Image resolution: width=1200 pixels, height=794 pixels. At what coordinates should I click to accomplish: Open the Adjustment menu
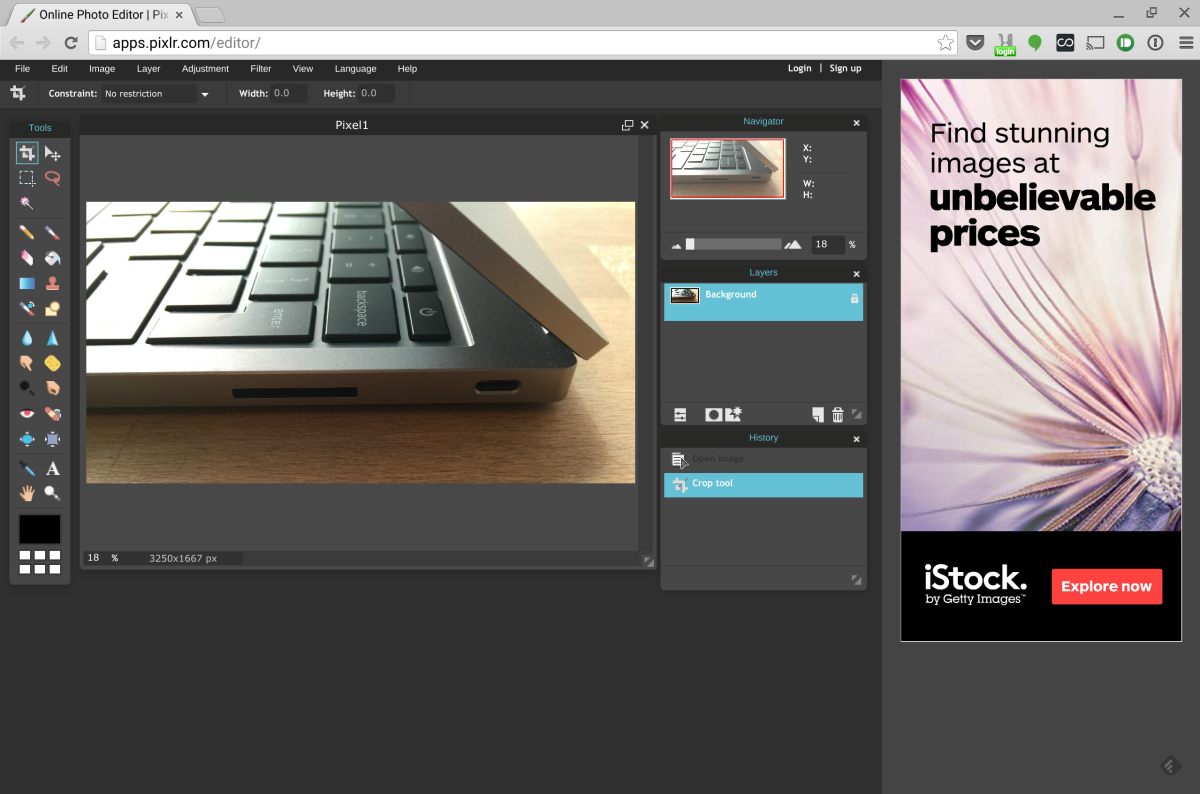(x=205, y=69)
